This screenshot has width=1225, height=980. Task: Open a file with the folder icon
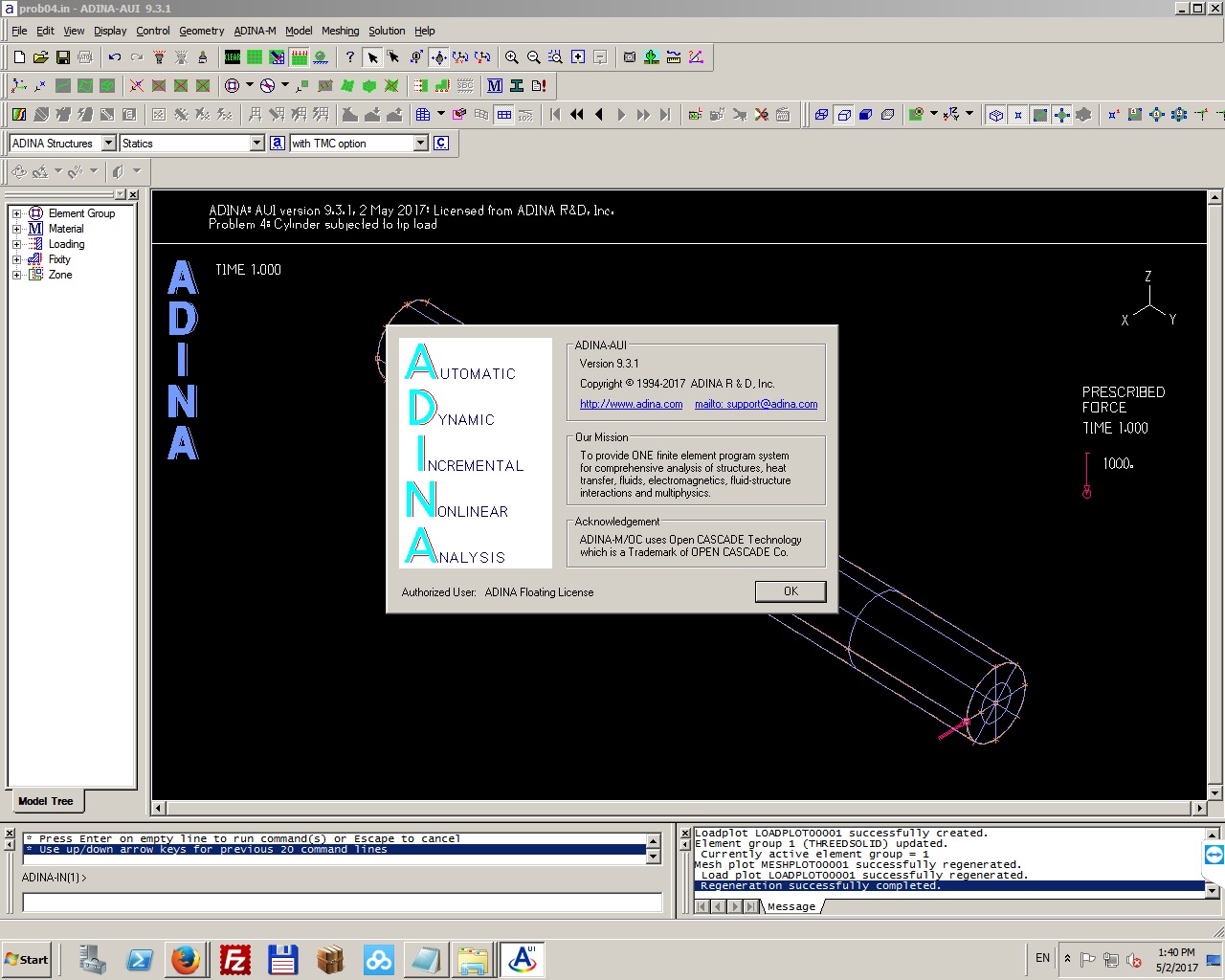point(41,57)
